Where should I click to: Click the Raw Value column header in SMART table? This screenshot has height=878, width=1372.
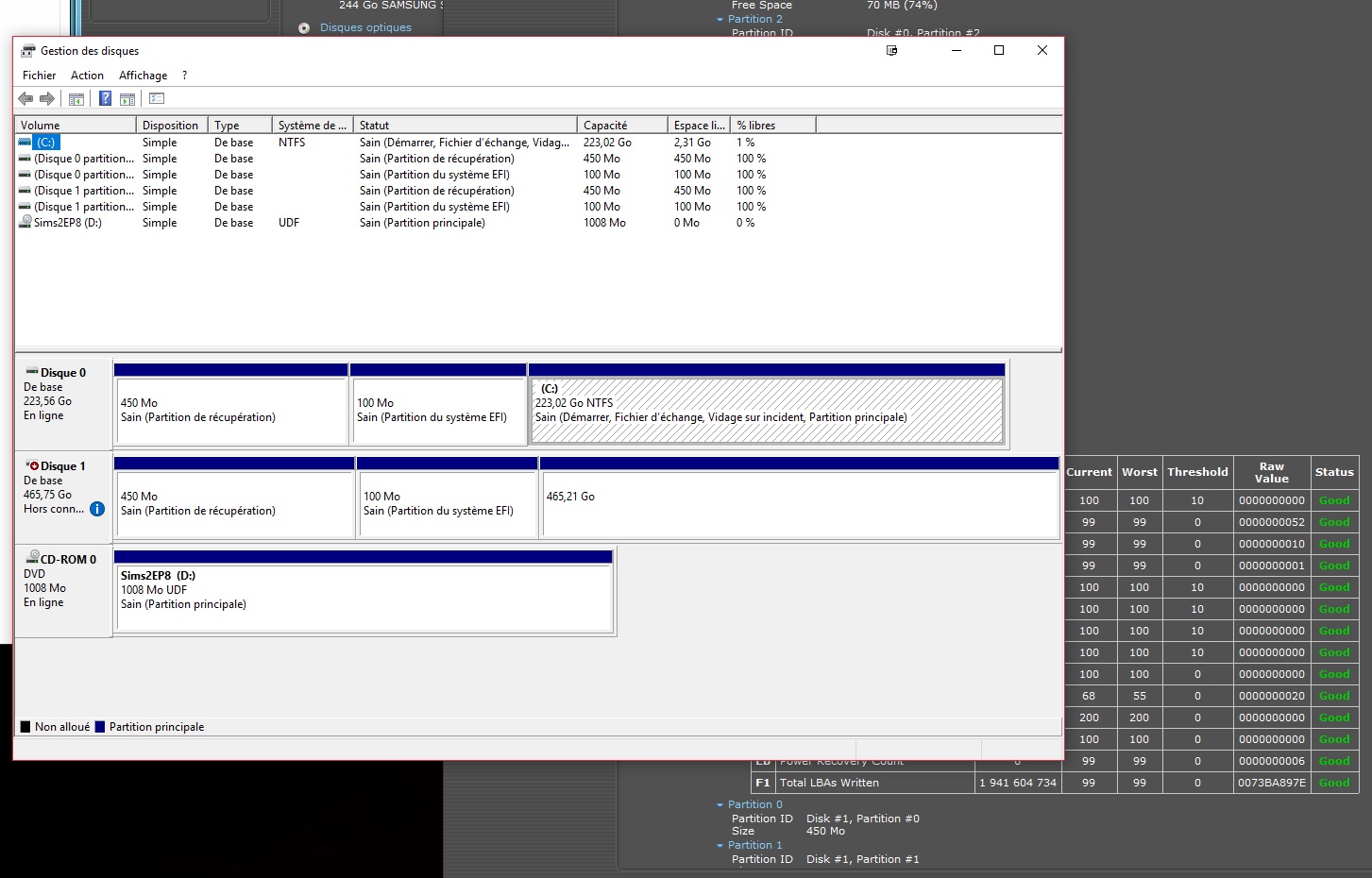point(1271,472)
